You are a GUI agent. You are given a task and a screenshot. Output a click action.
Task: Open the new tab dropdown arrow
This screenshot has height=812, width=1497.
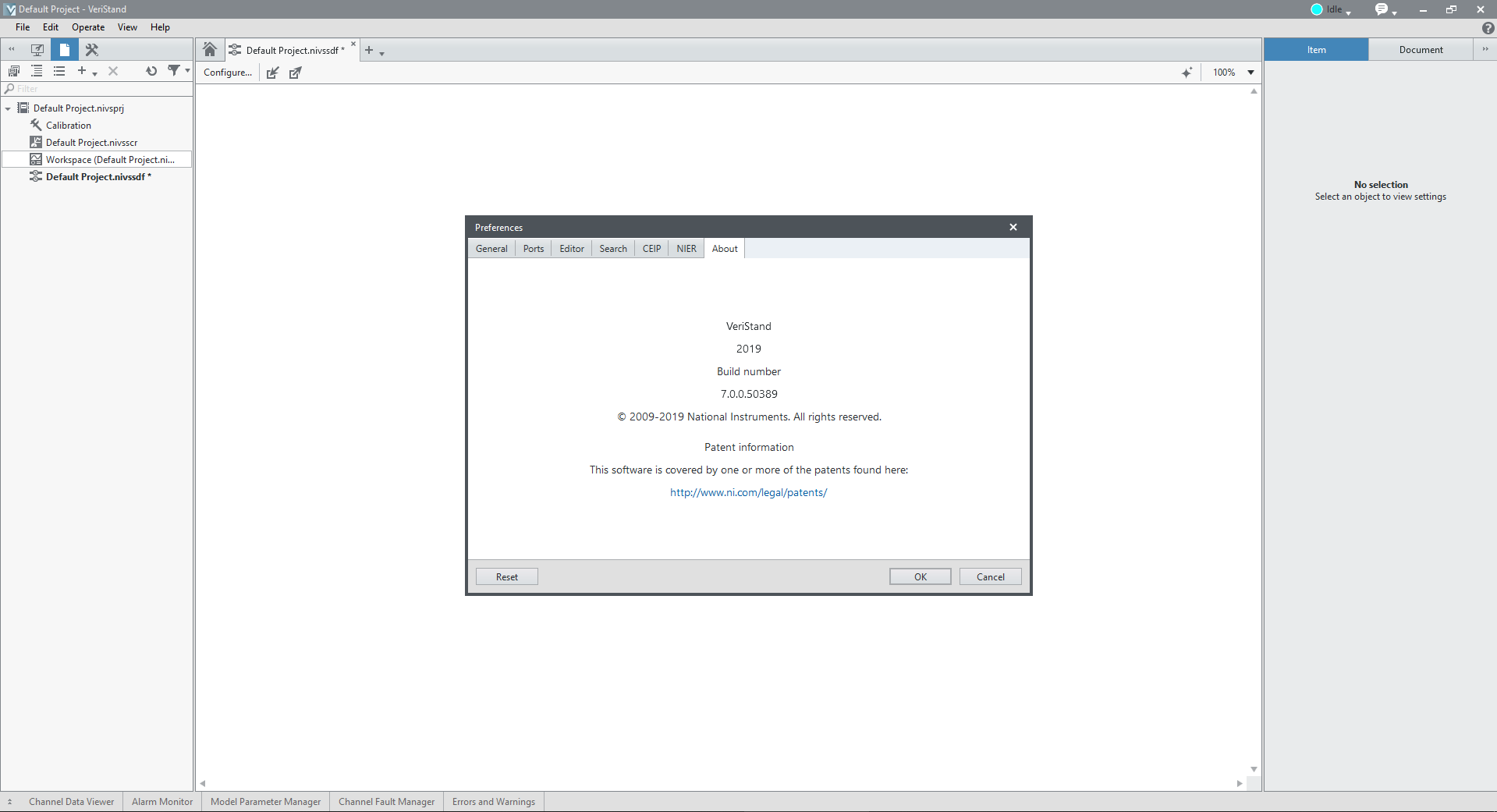point(381,53)
